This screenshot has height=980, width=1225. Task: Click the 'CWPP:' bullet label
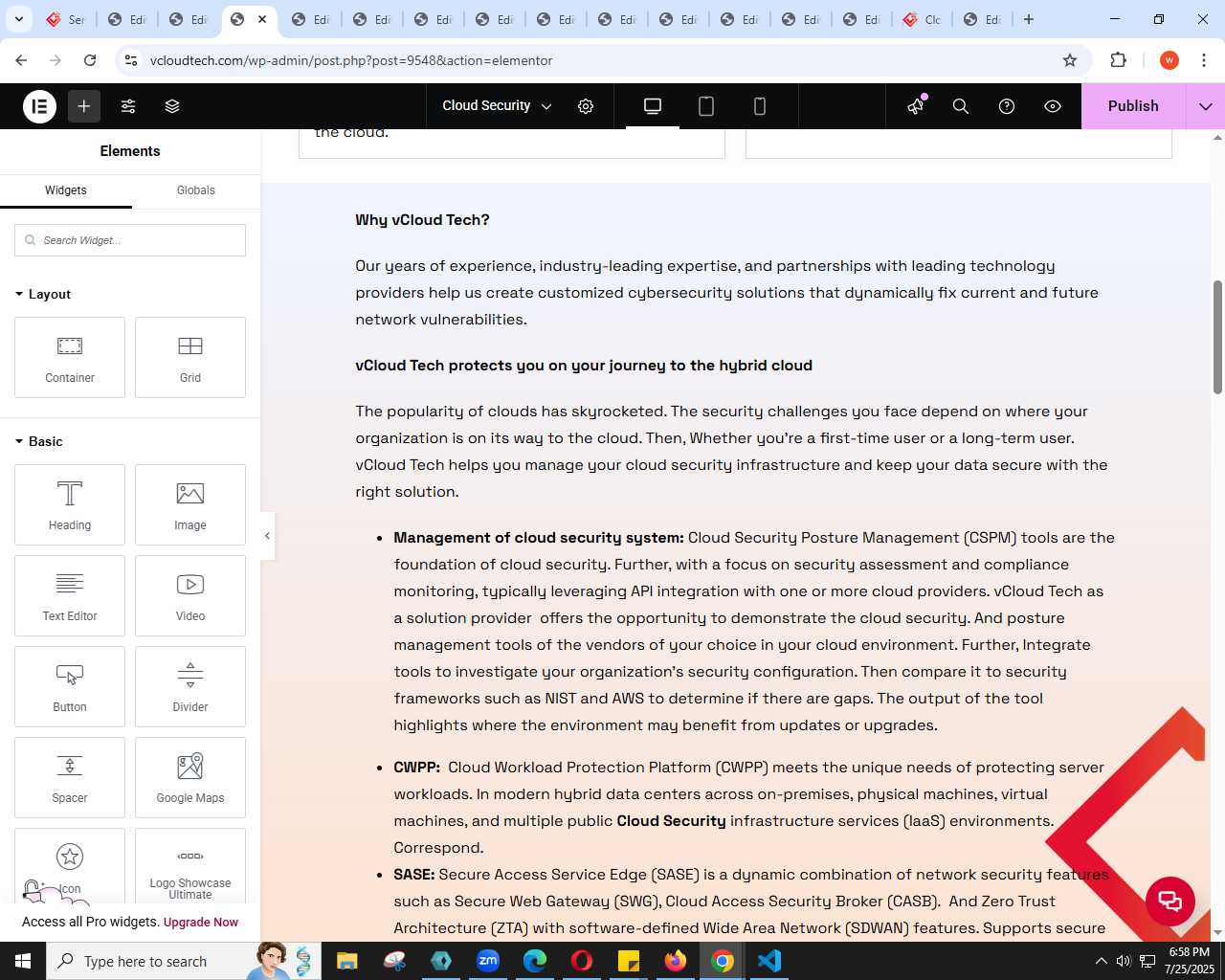pyautogui.click(x=416, y=768)
